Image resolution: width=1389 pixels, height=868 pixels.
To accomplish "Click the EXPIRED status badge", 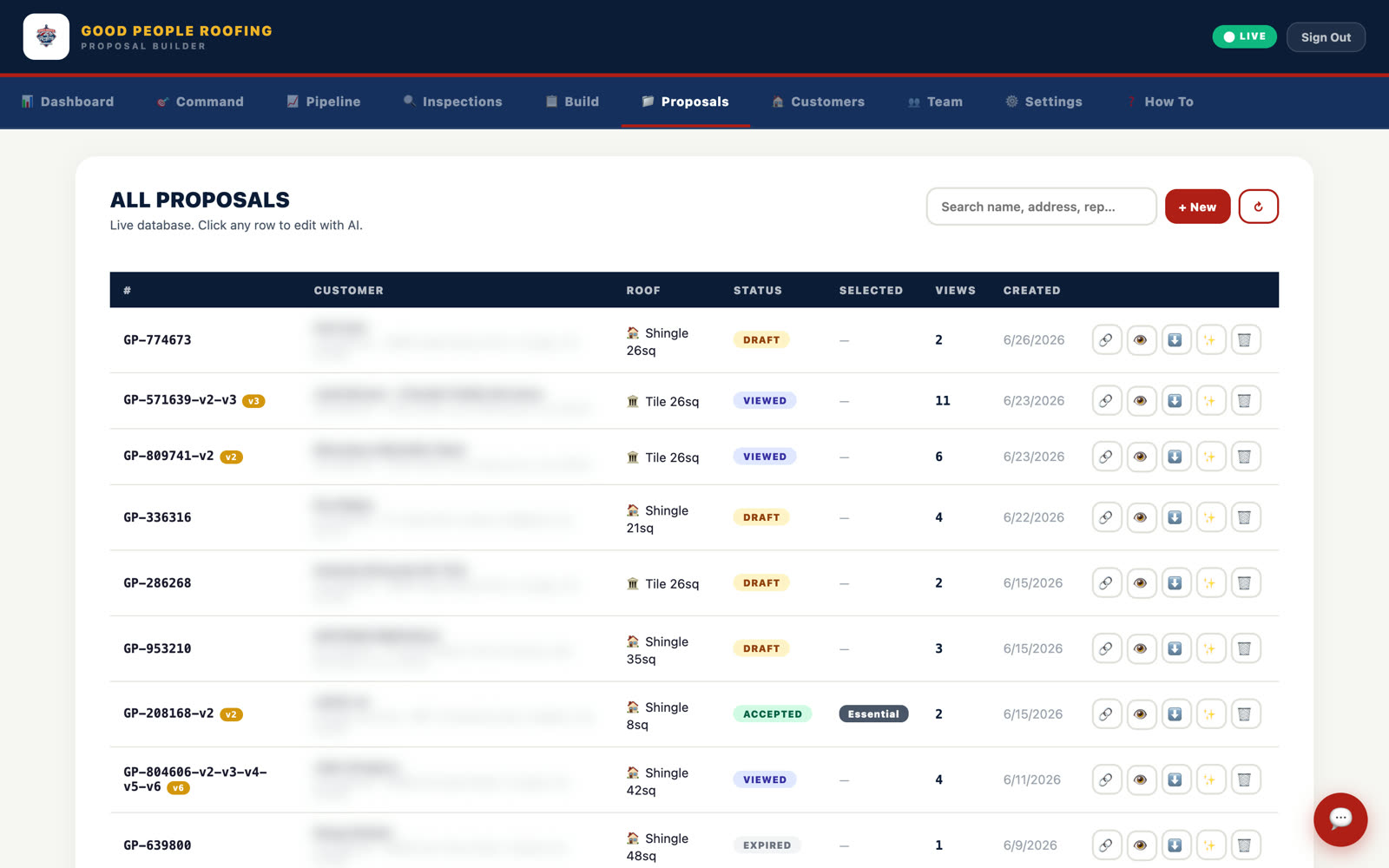I will [x=767, y=845].
